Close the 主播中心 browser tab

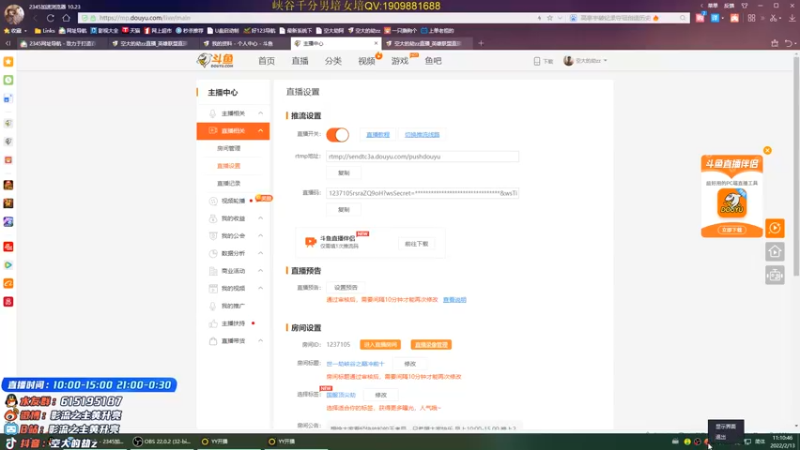point(376,44)
